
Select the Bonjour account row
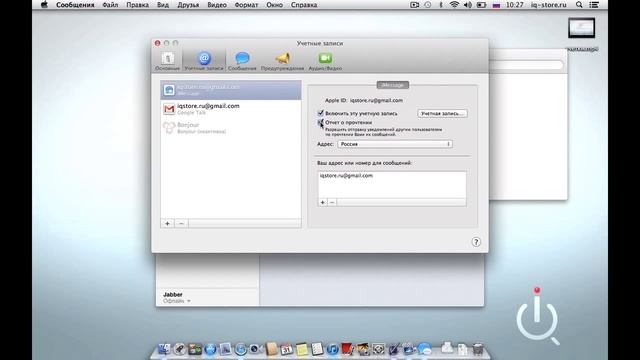point(231,128)
